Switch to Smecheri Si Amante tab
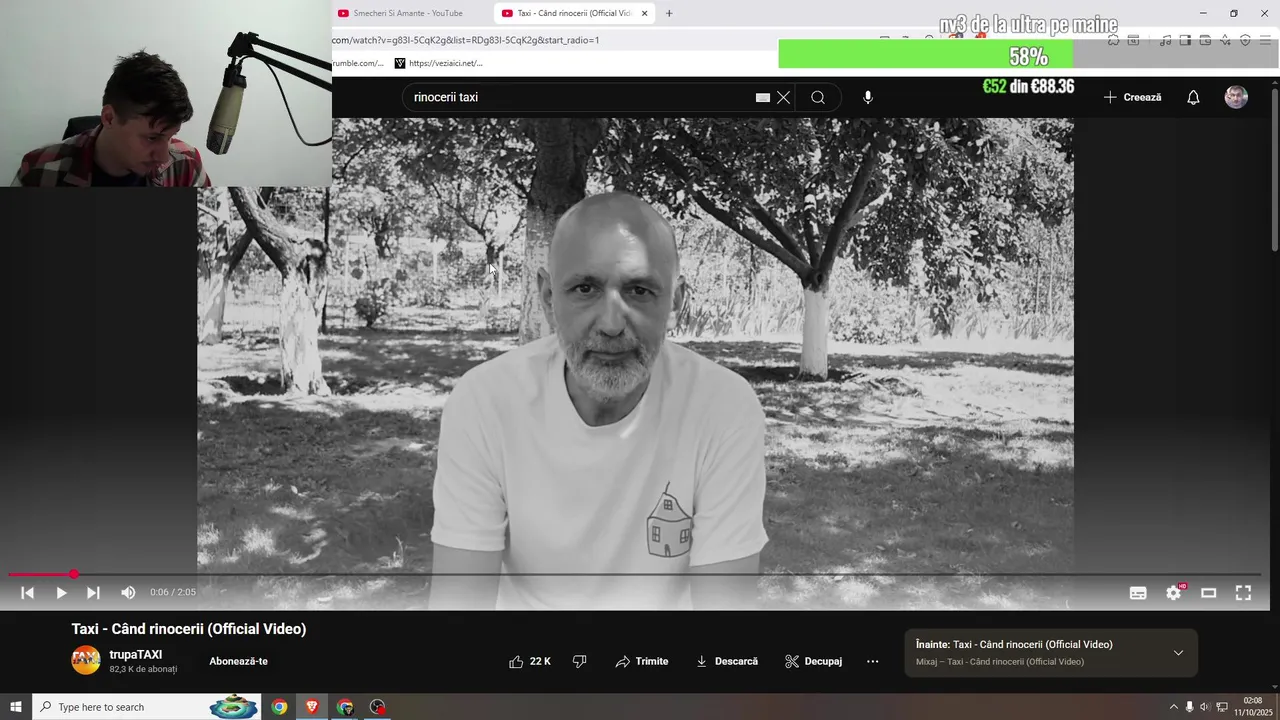Viewport: 1280px width, 720px height. pyautogui.click(x=410, y=13)
